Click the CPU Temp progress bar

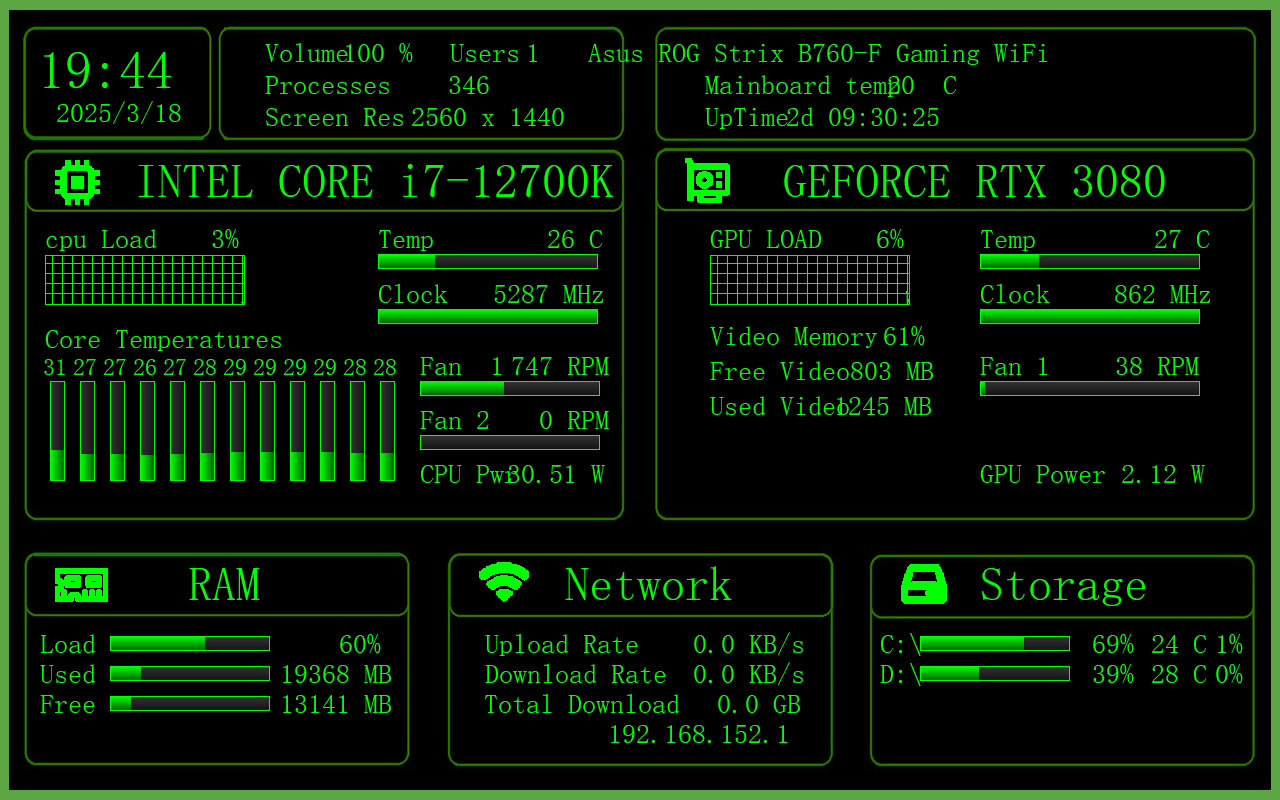click(487, 262)
